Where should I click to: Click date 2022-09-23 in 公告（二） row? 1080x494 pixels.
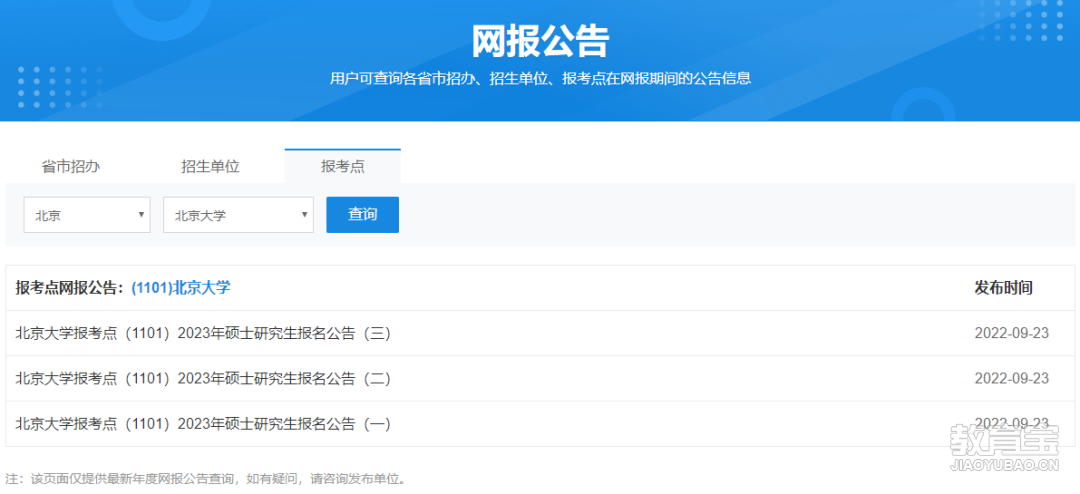tap(1012, 378)
